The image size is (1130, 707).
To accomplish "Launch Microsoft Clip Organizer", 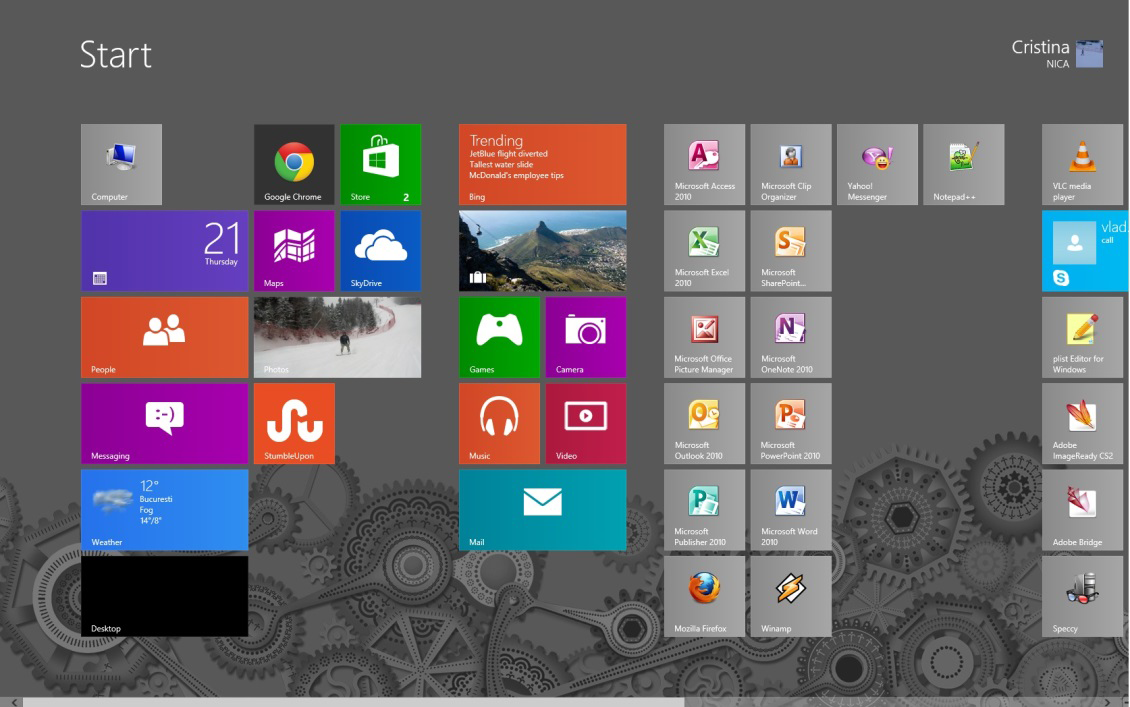I will [x=791, y=164].
